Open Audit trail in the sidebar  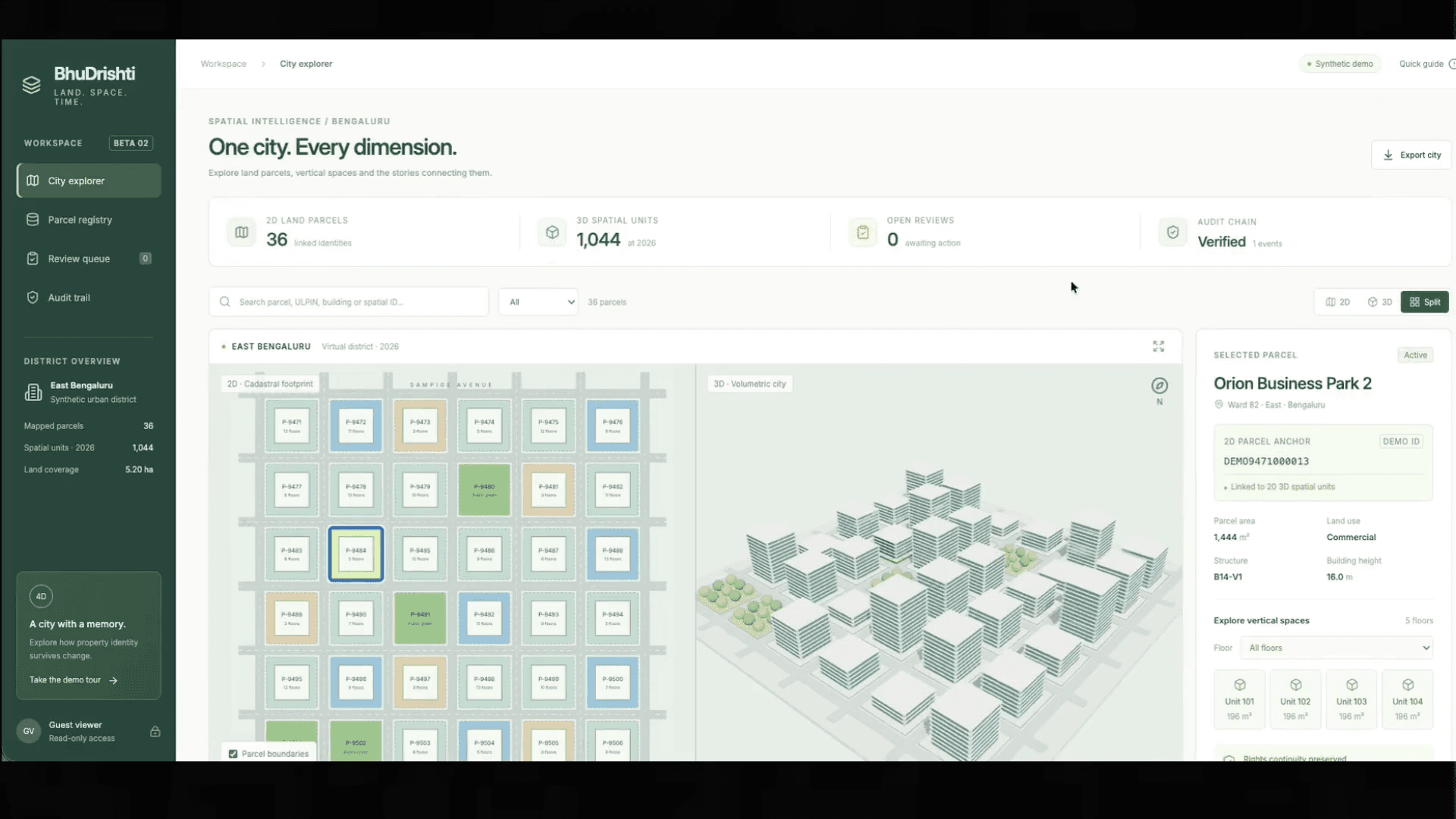pyautogui.click(x=89, y=298)
